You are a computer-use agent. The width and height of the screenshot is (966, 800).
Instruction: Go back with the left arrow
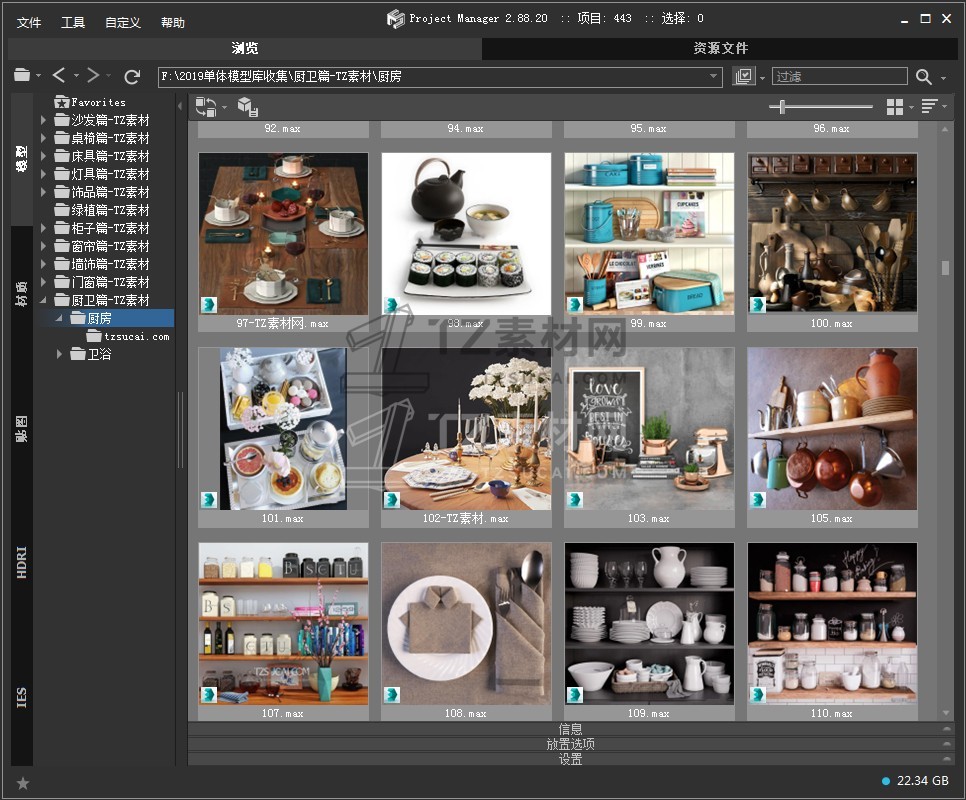[59, 76]
